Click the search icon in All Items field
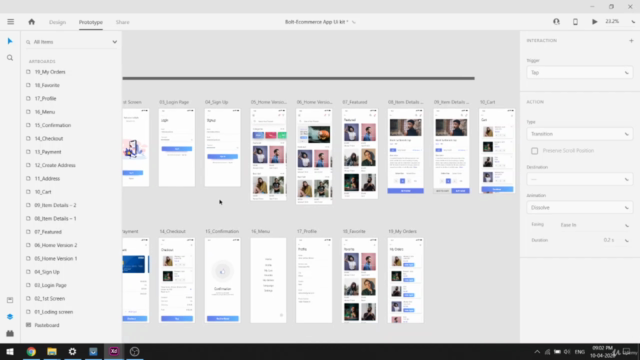Screen dimensions: 640x360 (x=28, y=42)
